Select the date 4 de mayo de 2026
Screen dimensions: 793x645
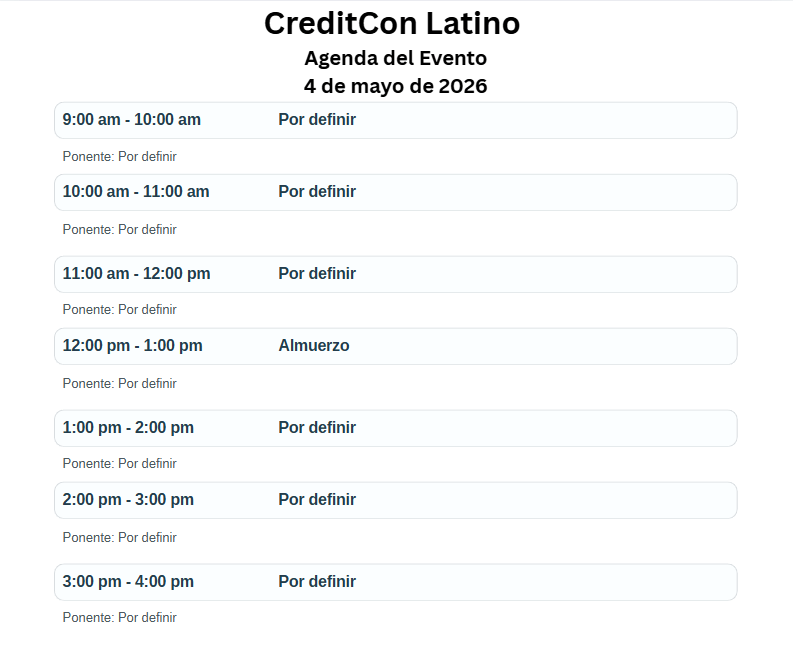[395, 86]
